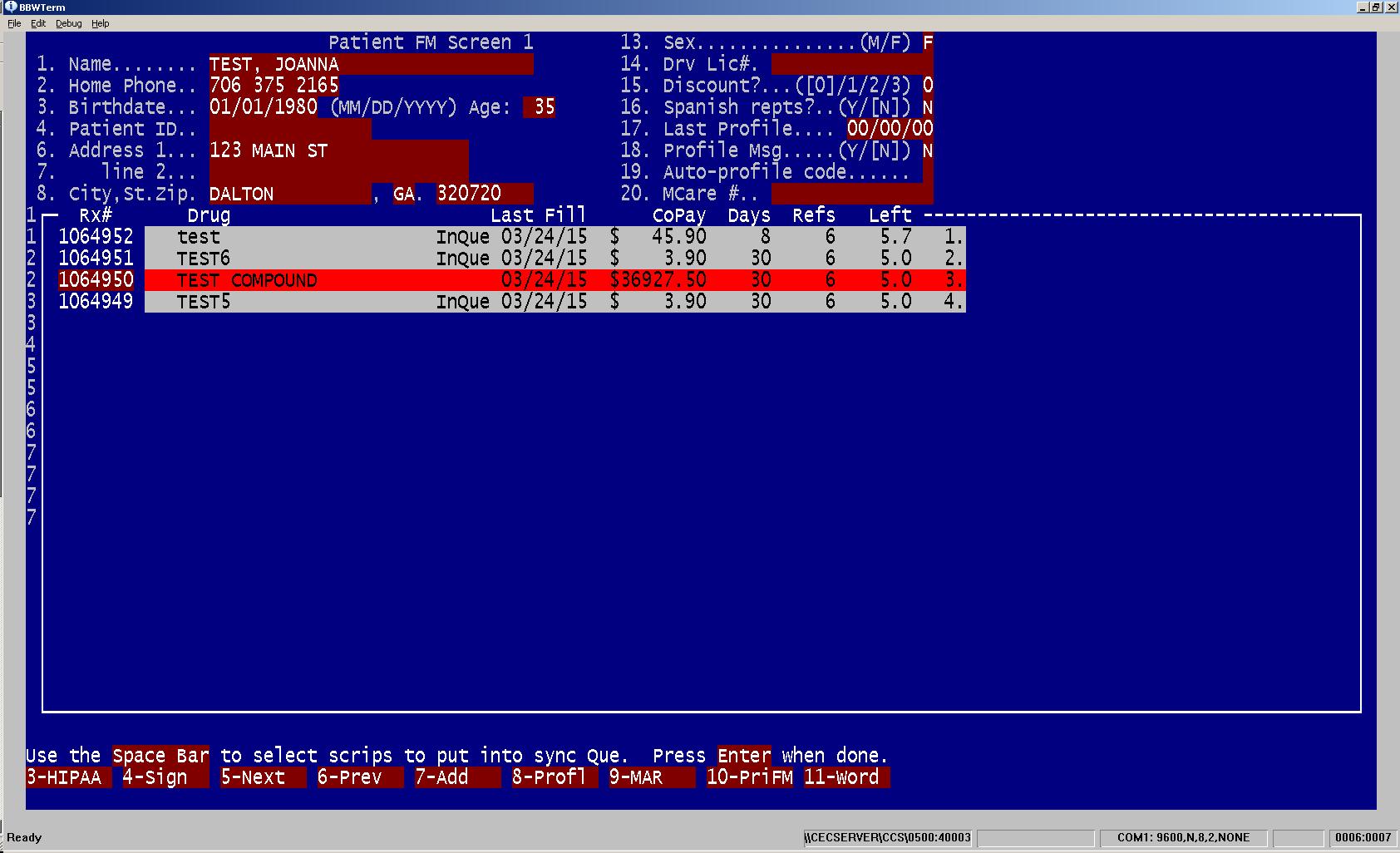Click the 7-Add function key

coord(458,777)
